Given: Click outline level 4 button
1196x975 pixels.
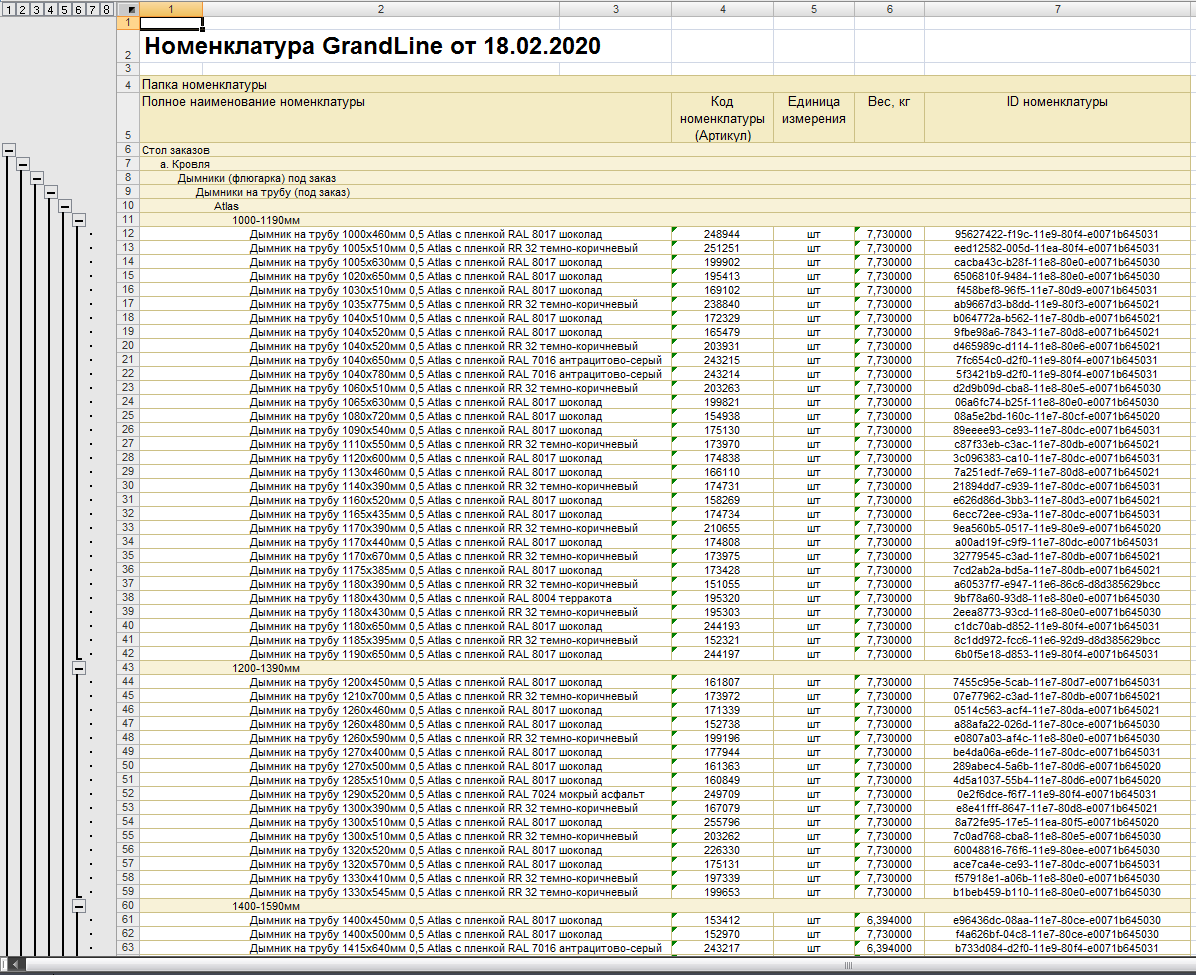Looking at the screenshot, I should [50, 9].
